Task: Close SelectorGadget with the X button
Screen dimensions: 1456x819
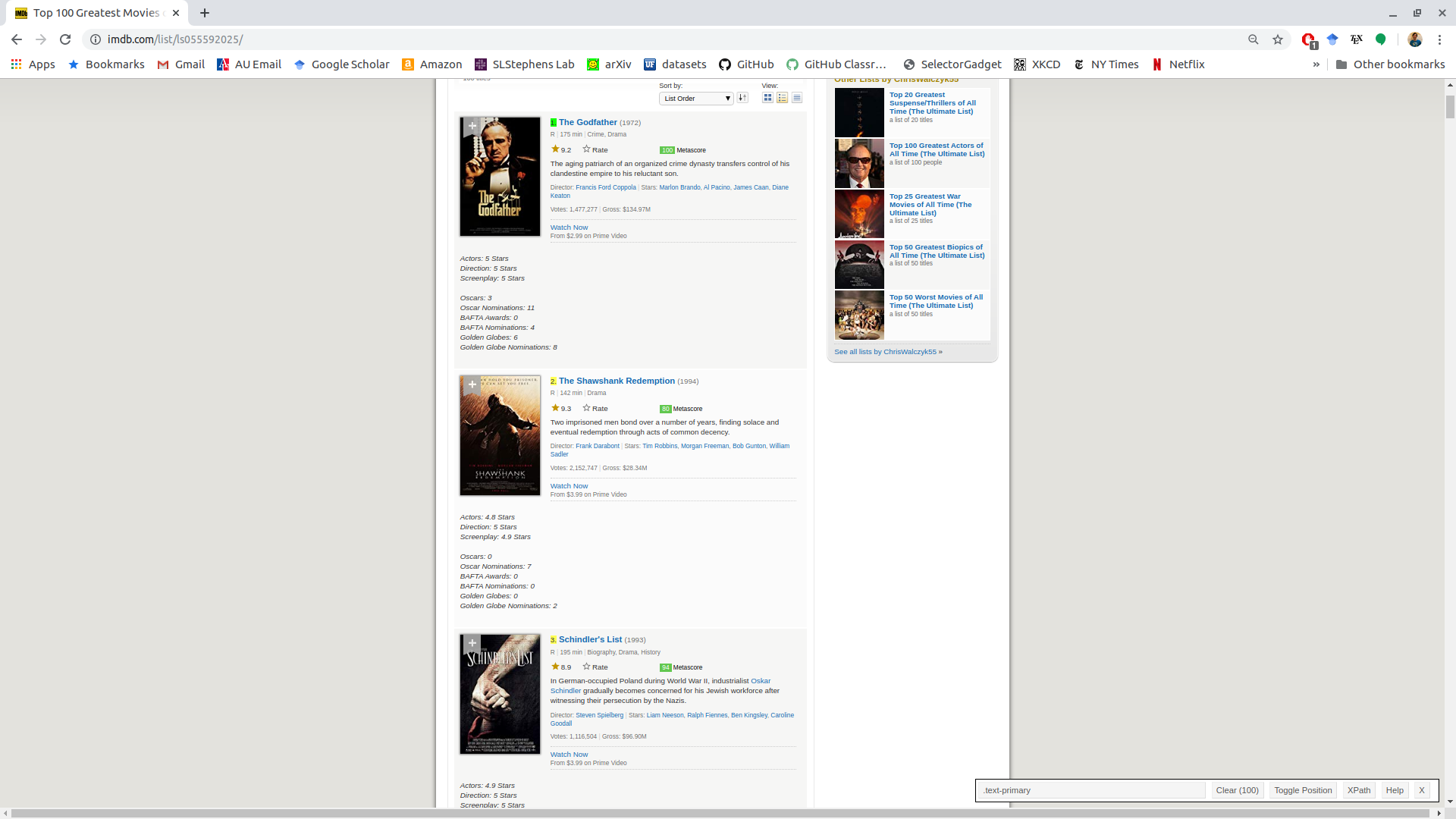Action: 1422,790
